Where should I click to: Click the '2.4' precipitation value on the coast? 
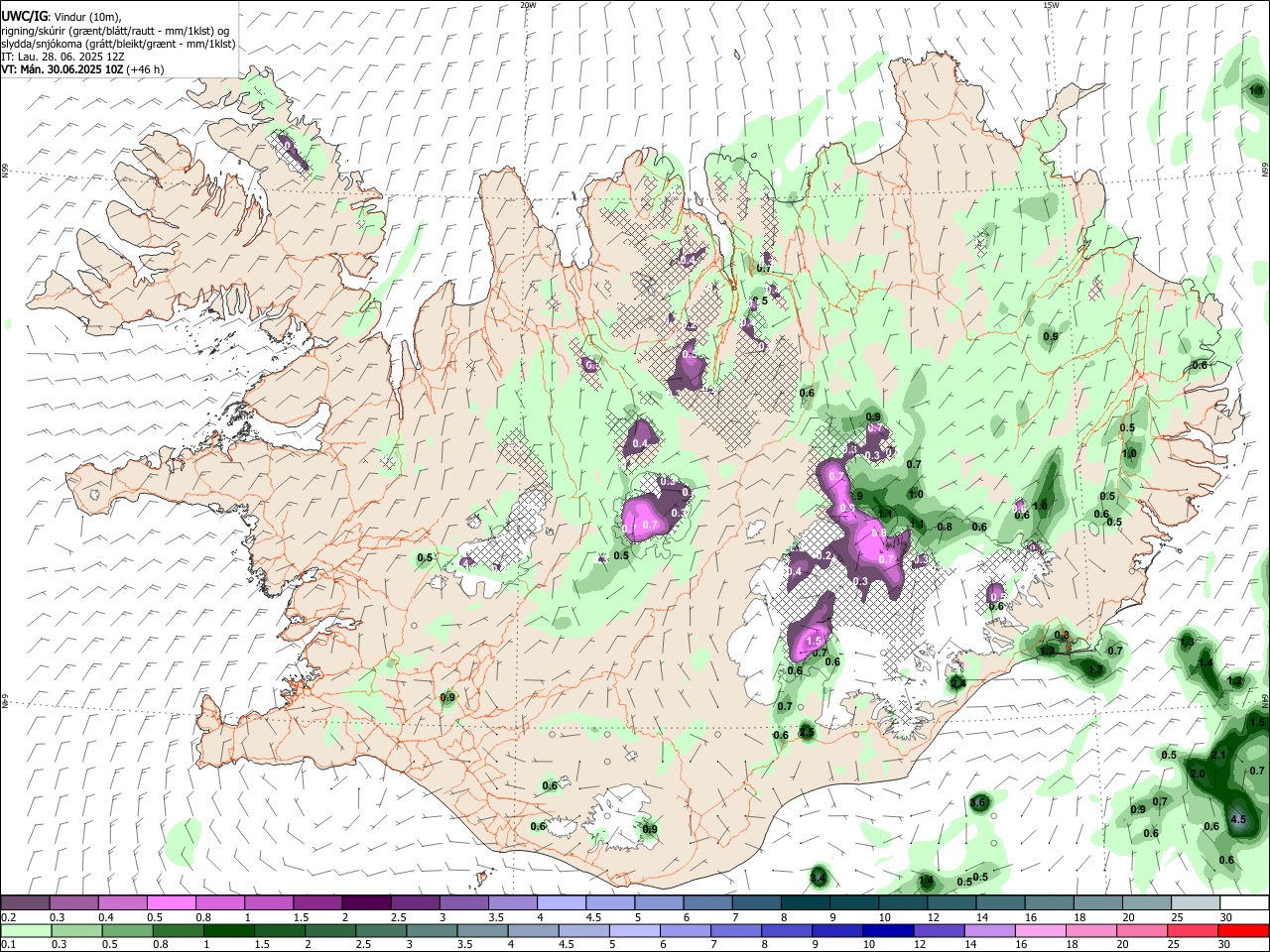pyautogui.click(x=958, y=683)
